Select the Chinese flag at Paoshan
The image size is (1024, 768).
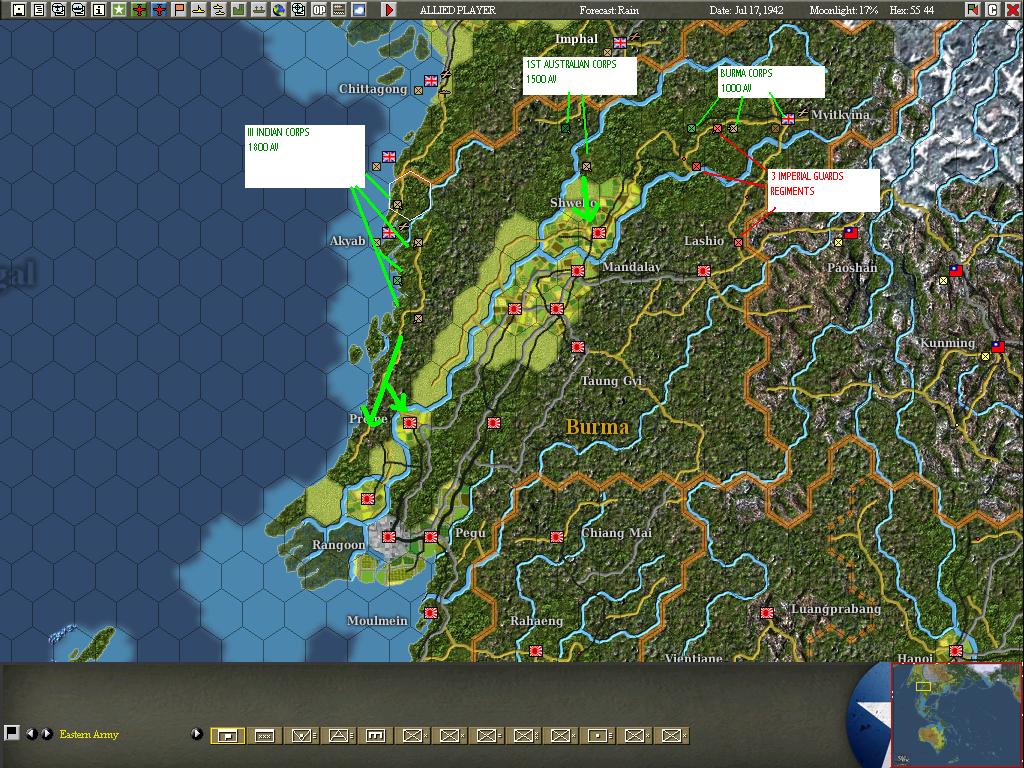[850, 232]
